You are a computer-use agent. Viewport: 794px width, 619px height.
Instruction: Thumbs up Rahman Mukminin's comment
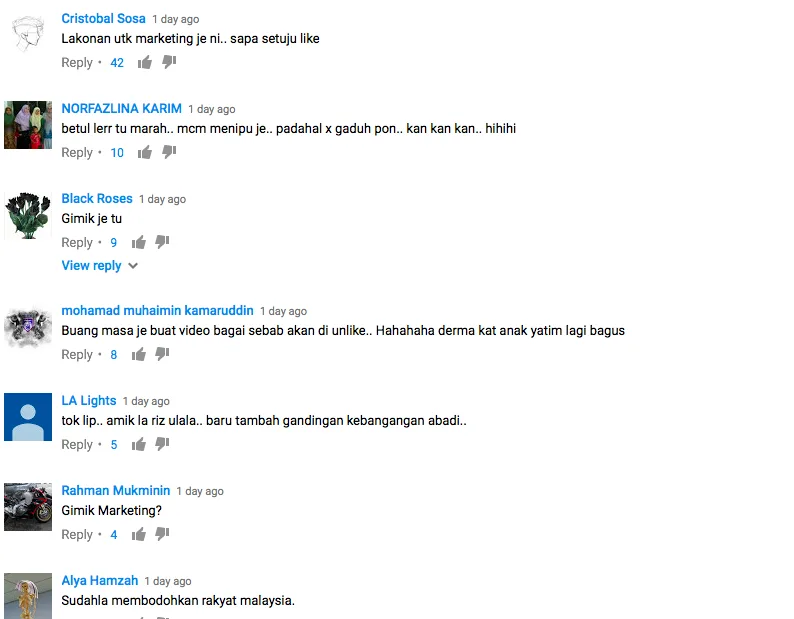[x=138, y=534]
